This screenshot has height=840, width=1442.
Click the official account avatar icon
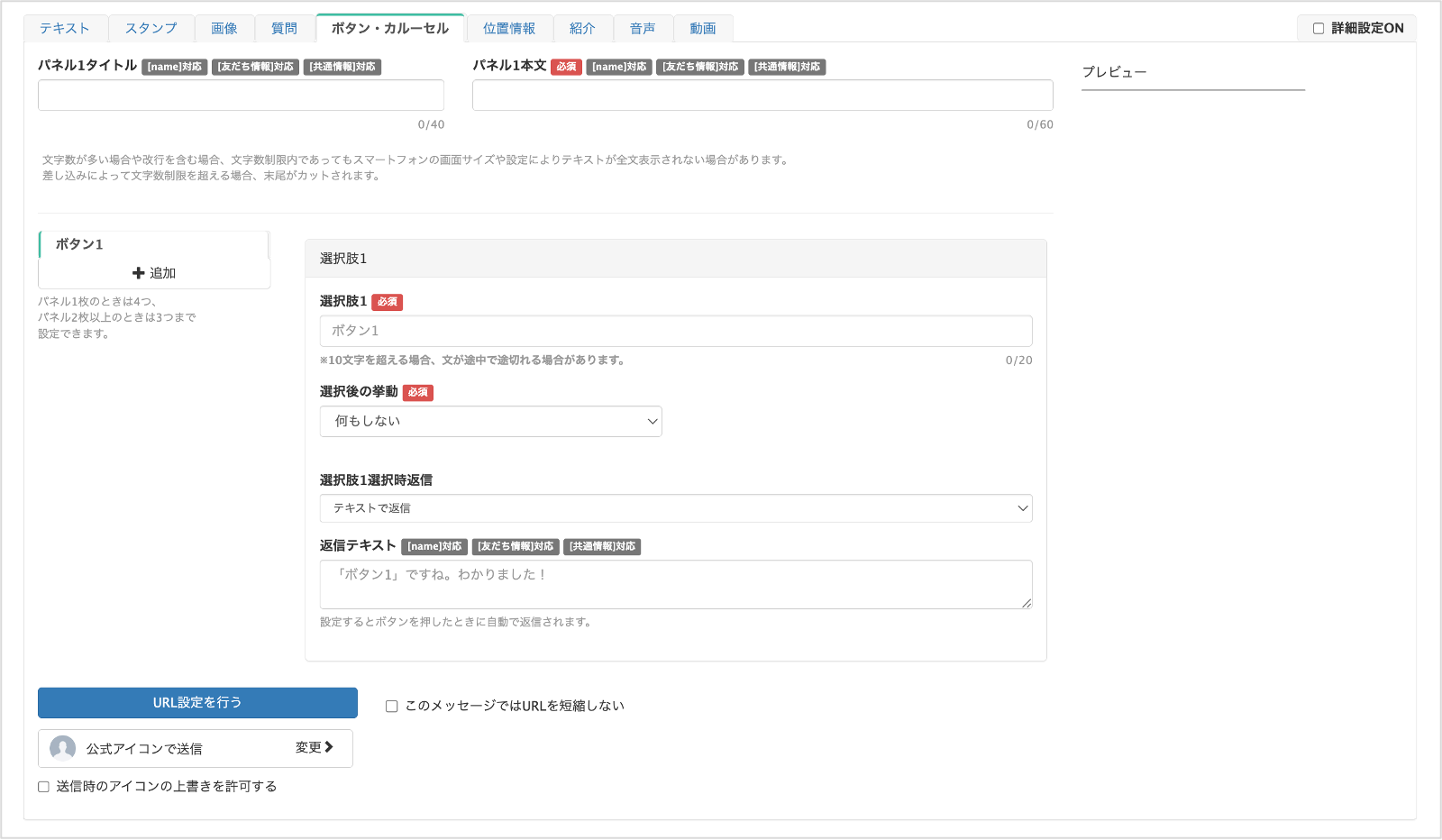click(63, 748)
